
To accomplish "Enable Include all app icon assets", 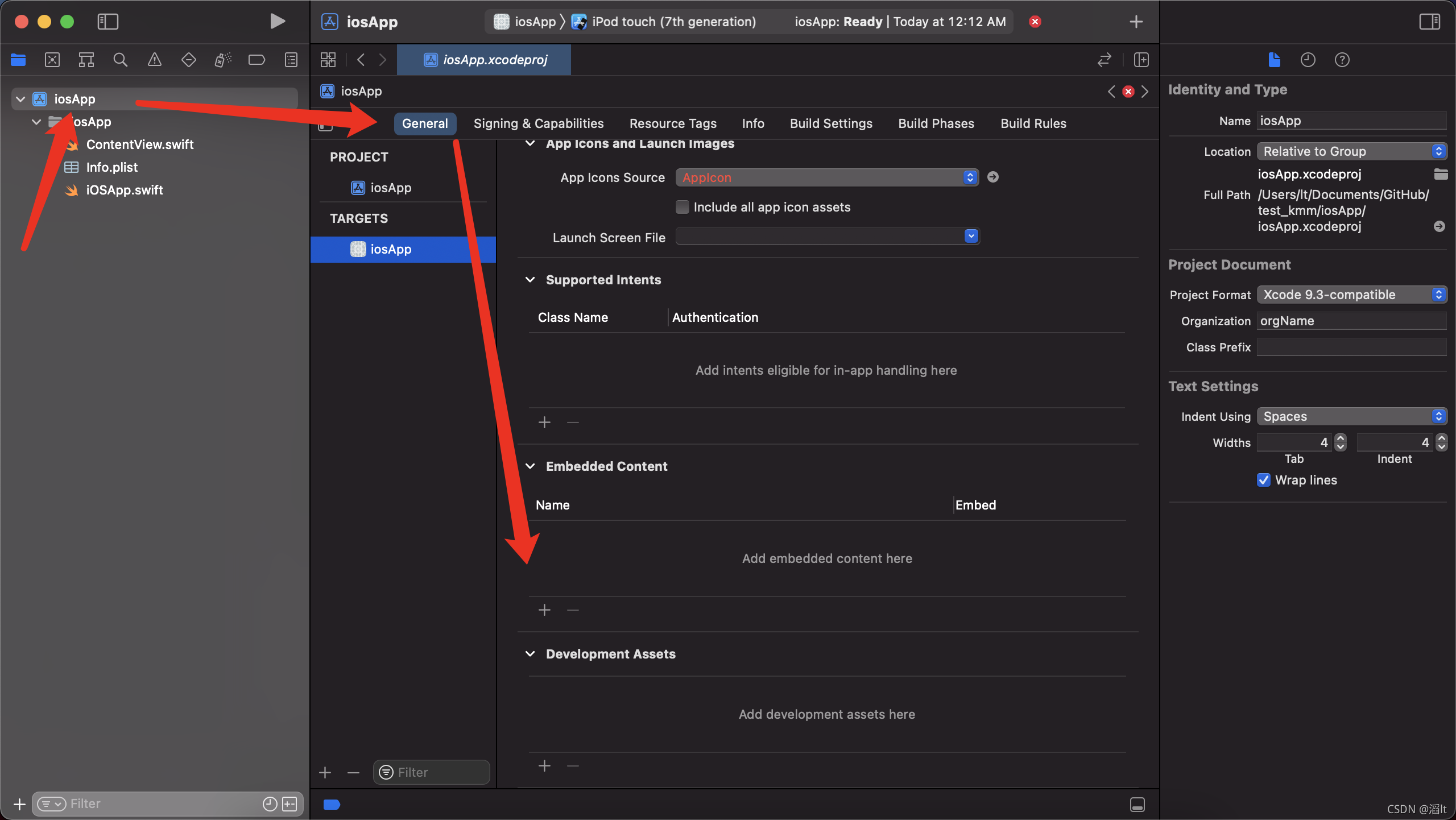I will 682,207.
